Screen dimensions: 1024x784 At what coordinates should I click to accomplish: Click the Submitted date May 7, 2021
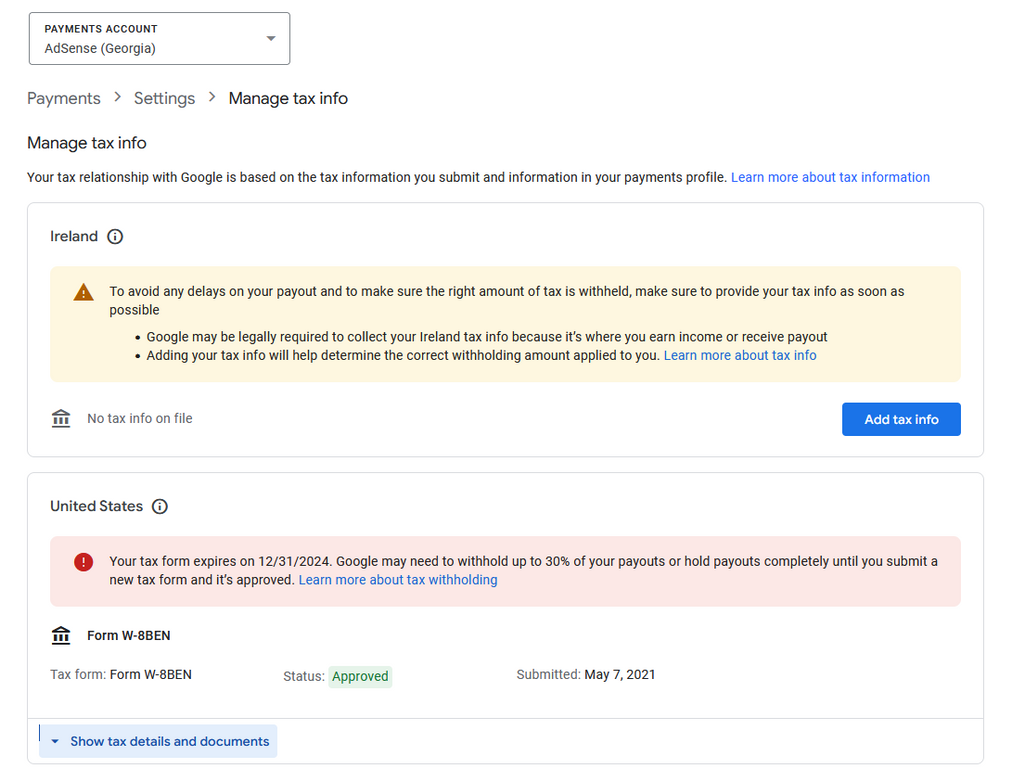(x=620, y=675)
